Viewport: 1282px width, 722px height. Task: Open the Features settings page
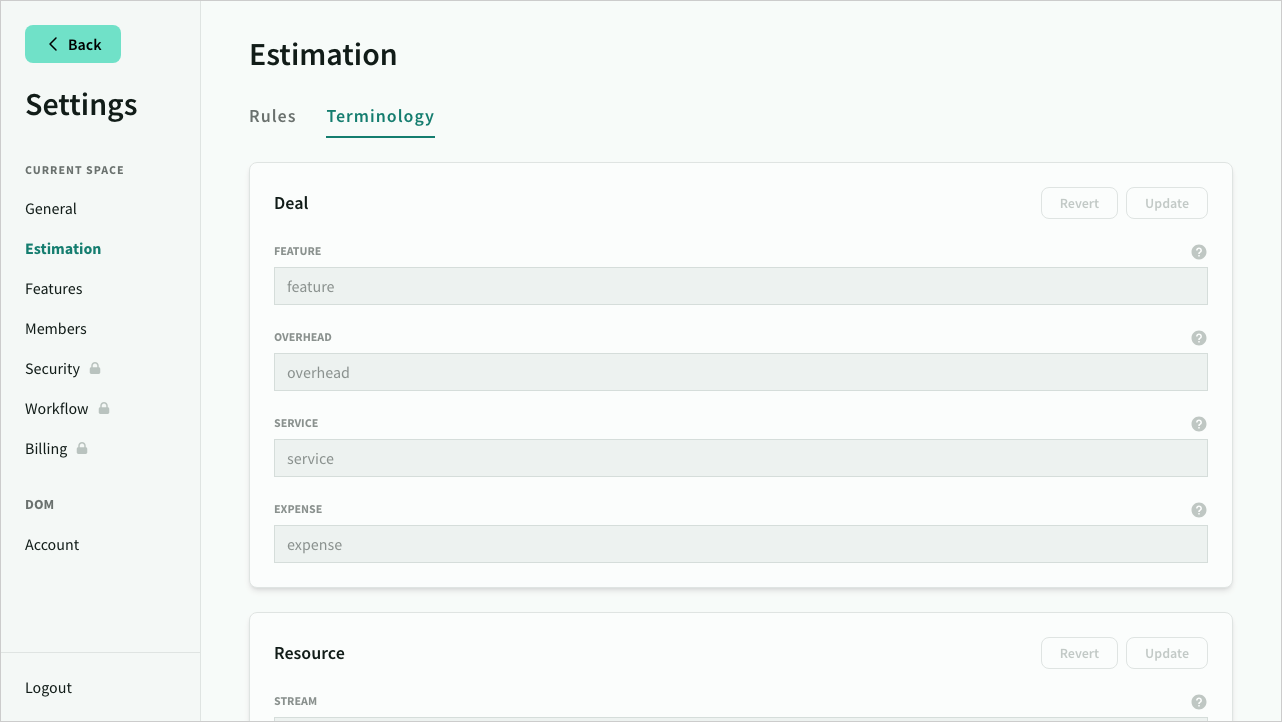coord(54,288)
